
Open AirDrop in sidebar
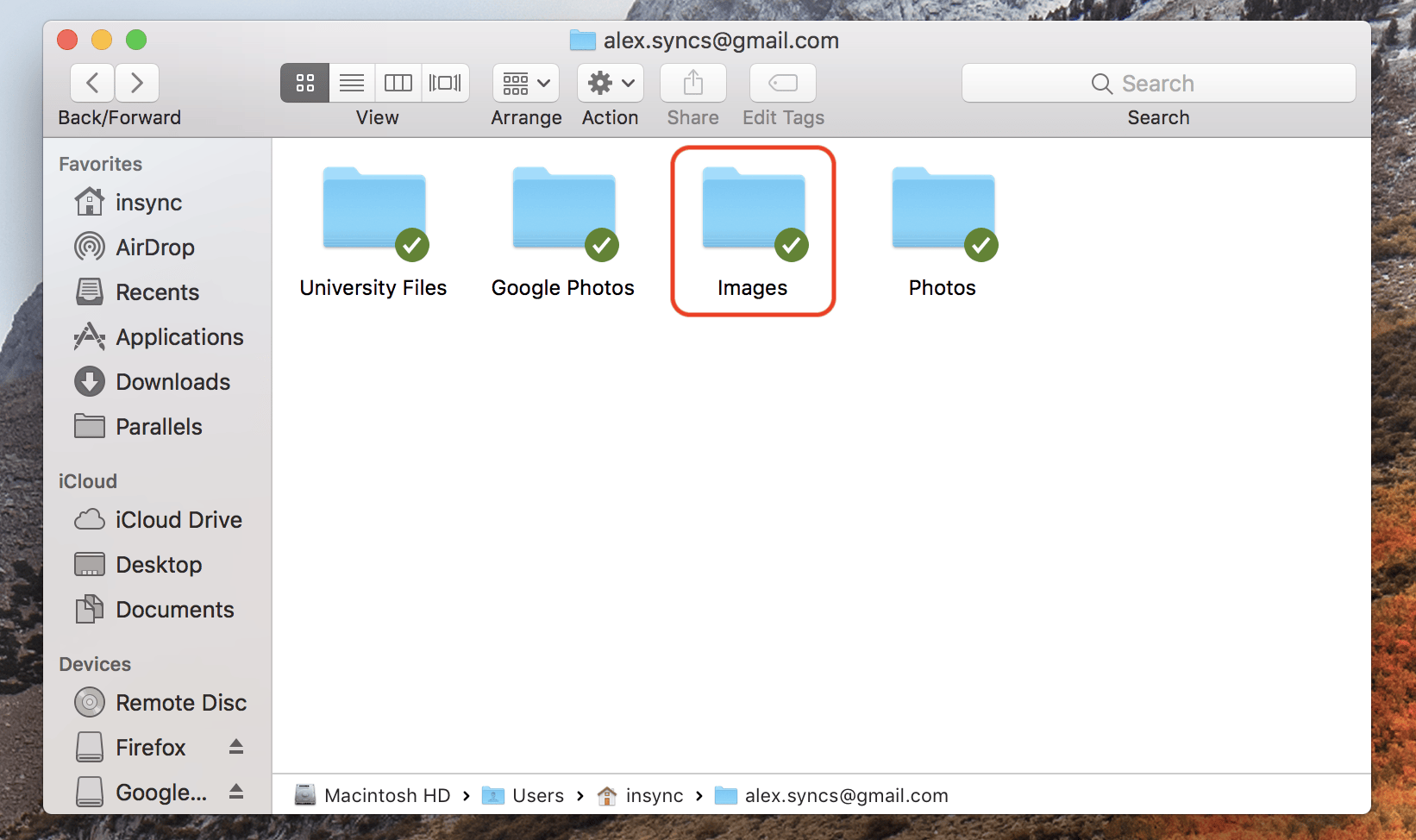point(135,248)
